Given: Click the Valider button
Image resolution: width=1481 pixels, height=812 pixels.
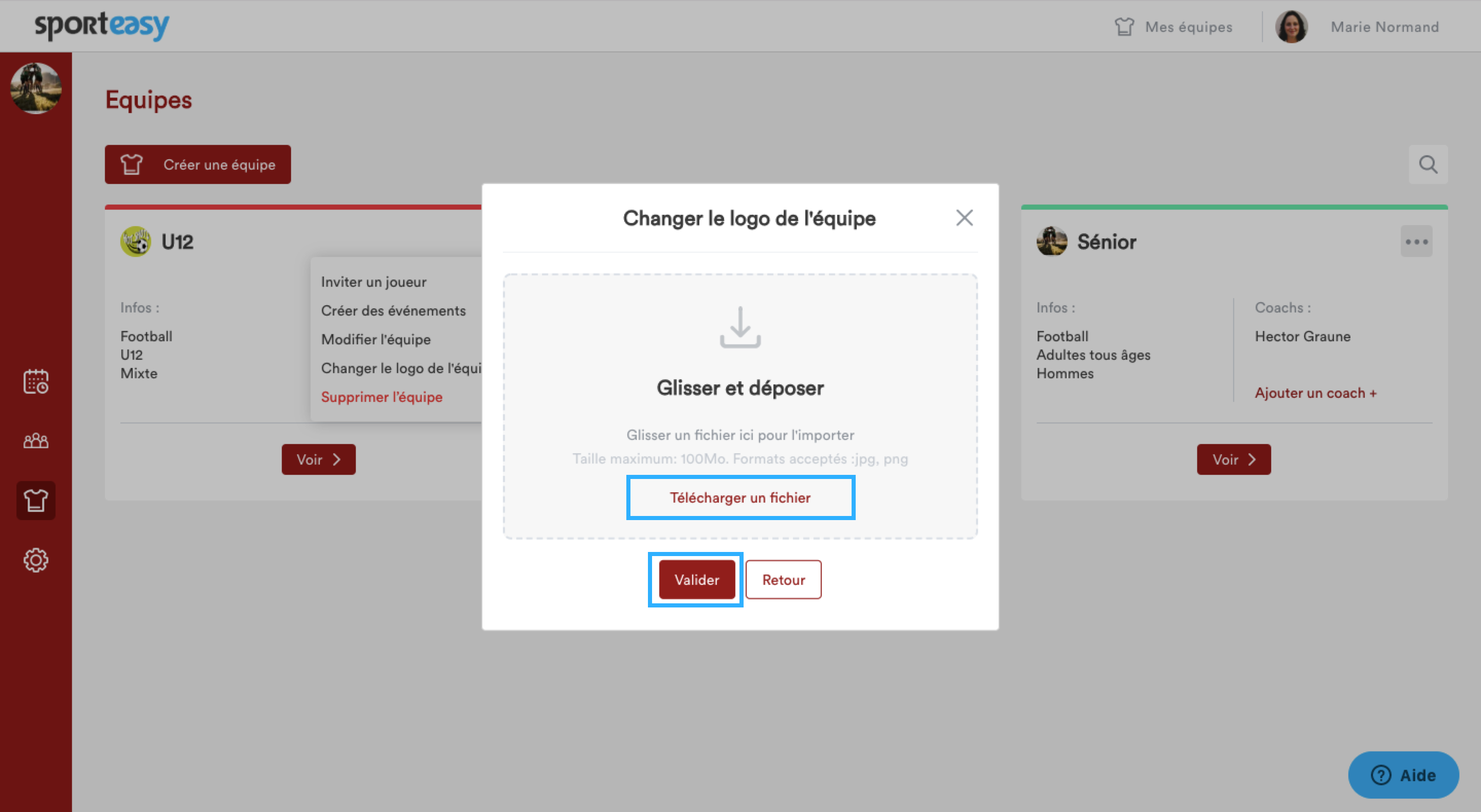Looking at the screenshot, I should (696, 579).
